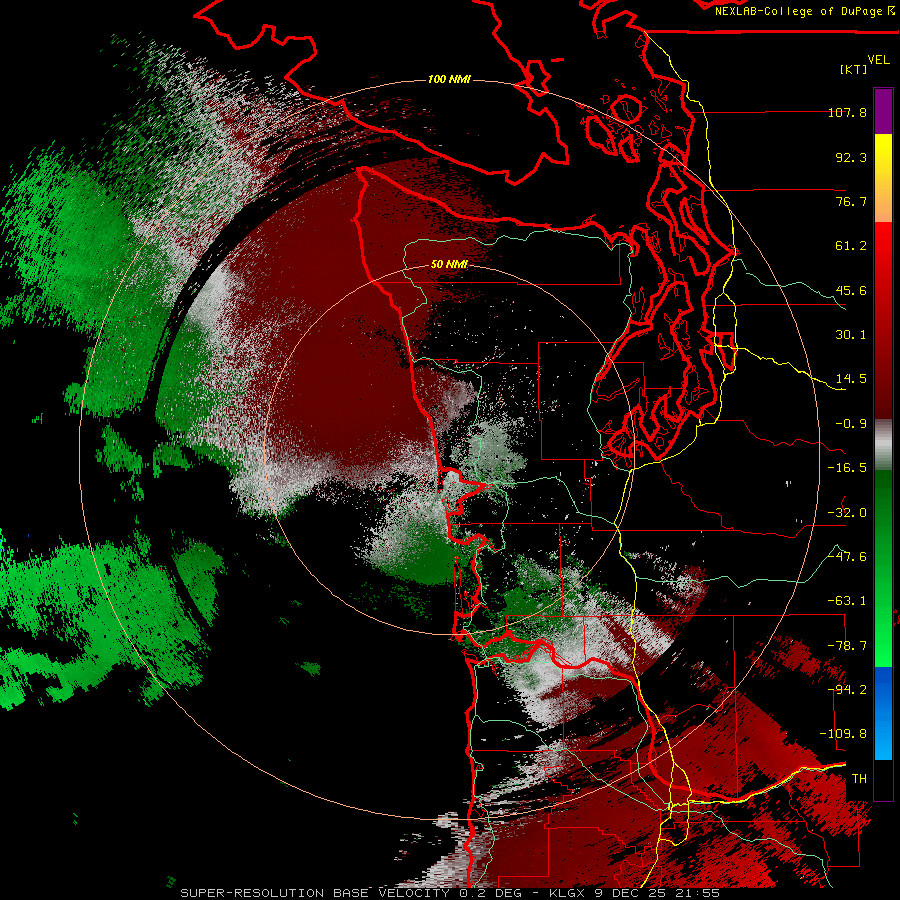Click the VEL legend title
The height and width of the screenshot is (900, 900).
(x=878, y=60)
